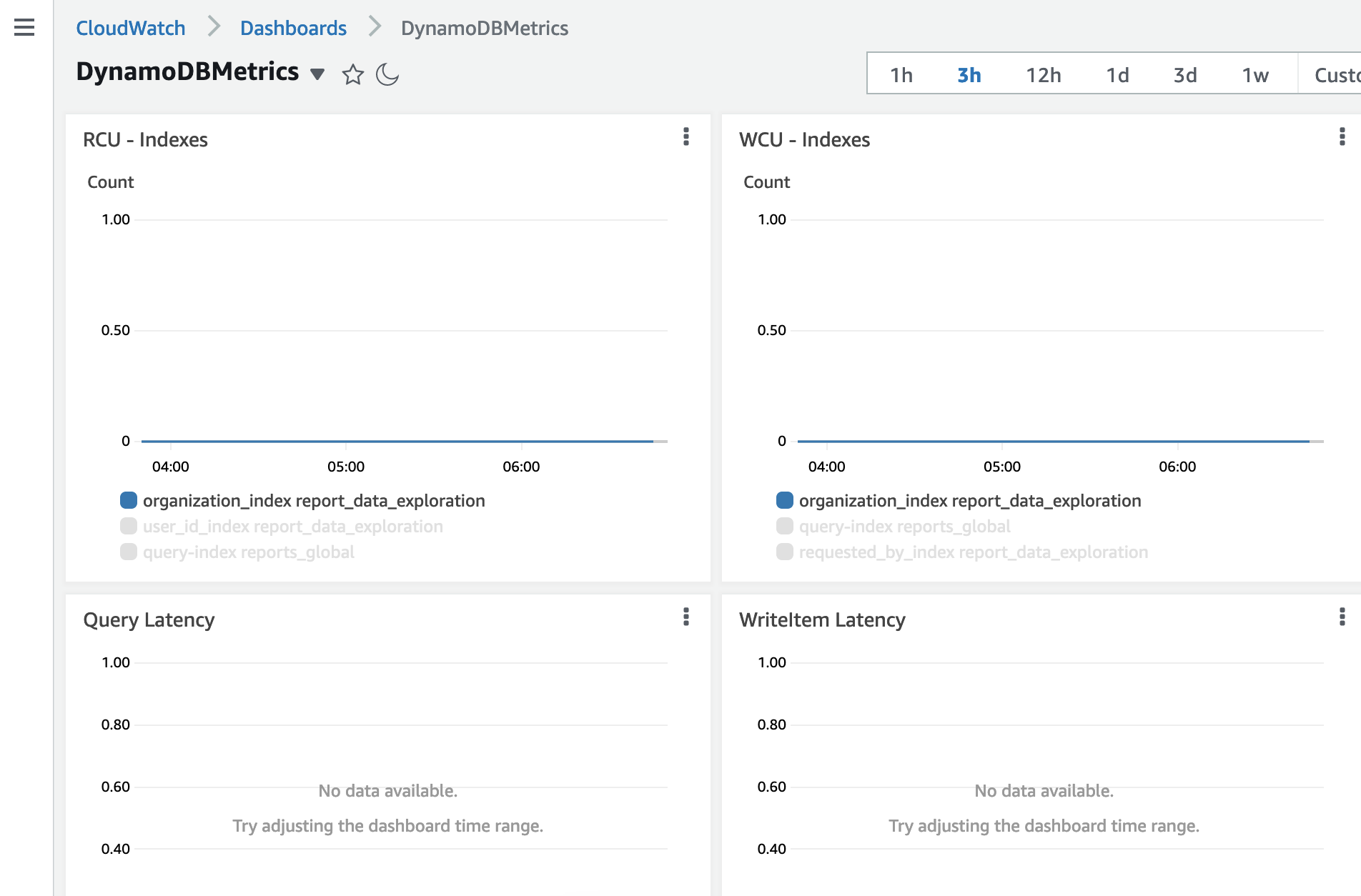Go to the CloudWatch breadcrumb link
Image resolution: width=1361 pixels, height=896 pixels.
(x=131, y=28)
